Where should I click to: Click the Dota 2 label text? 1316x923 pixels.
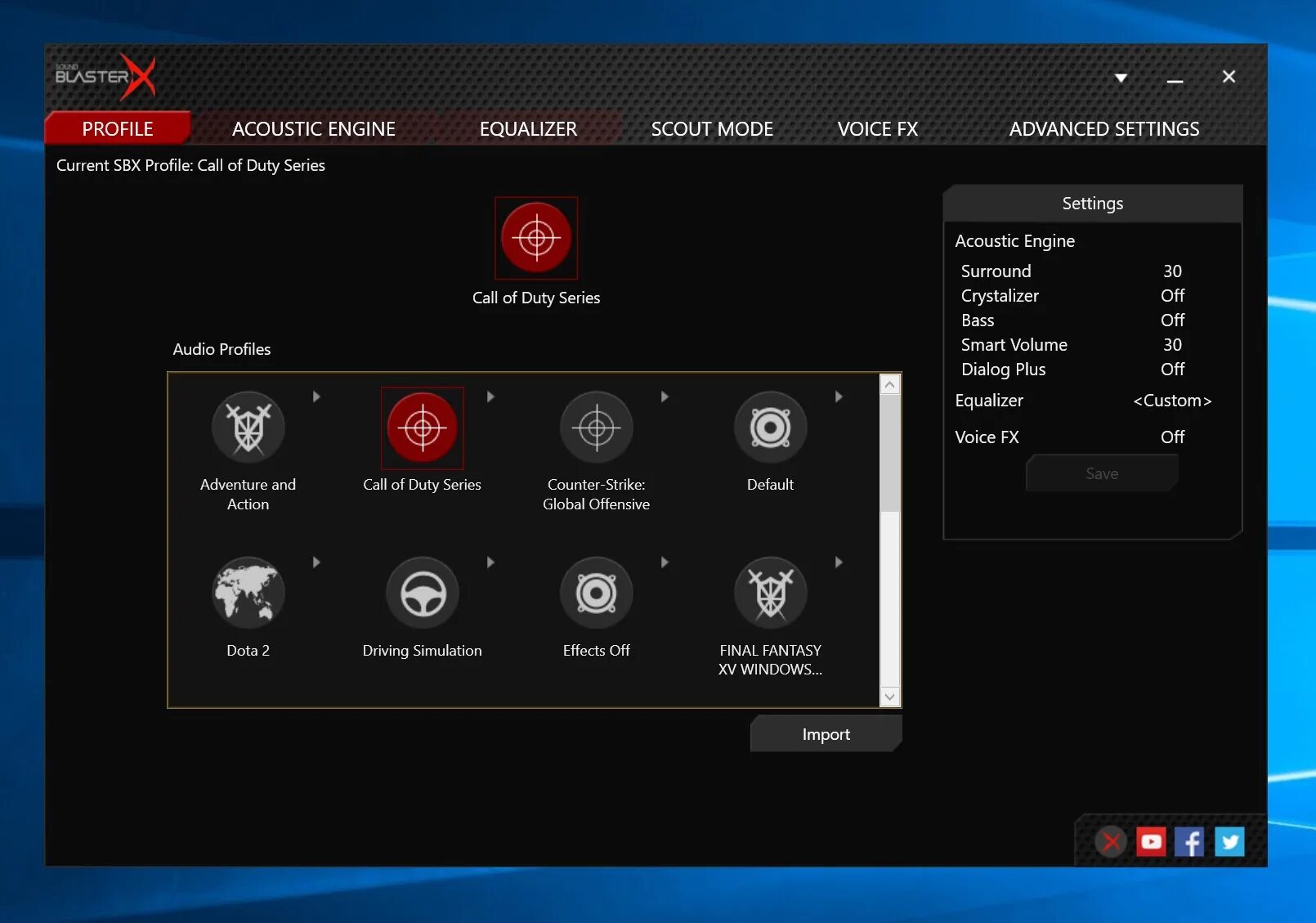(x=248, y=651)
